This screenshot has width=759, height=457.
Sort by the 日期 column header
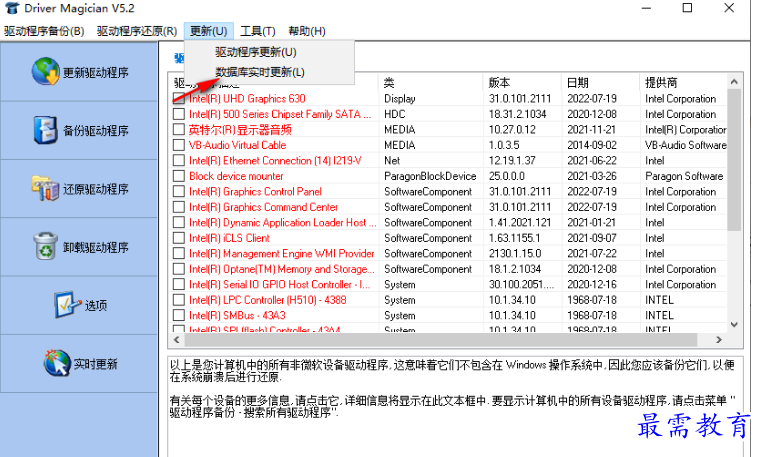click(601, 83)
